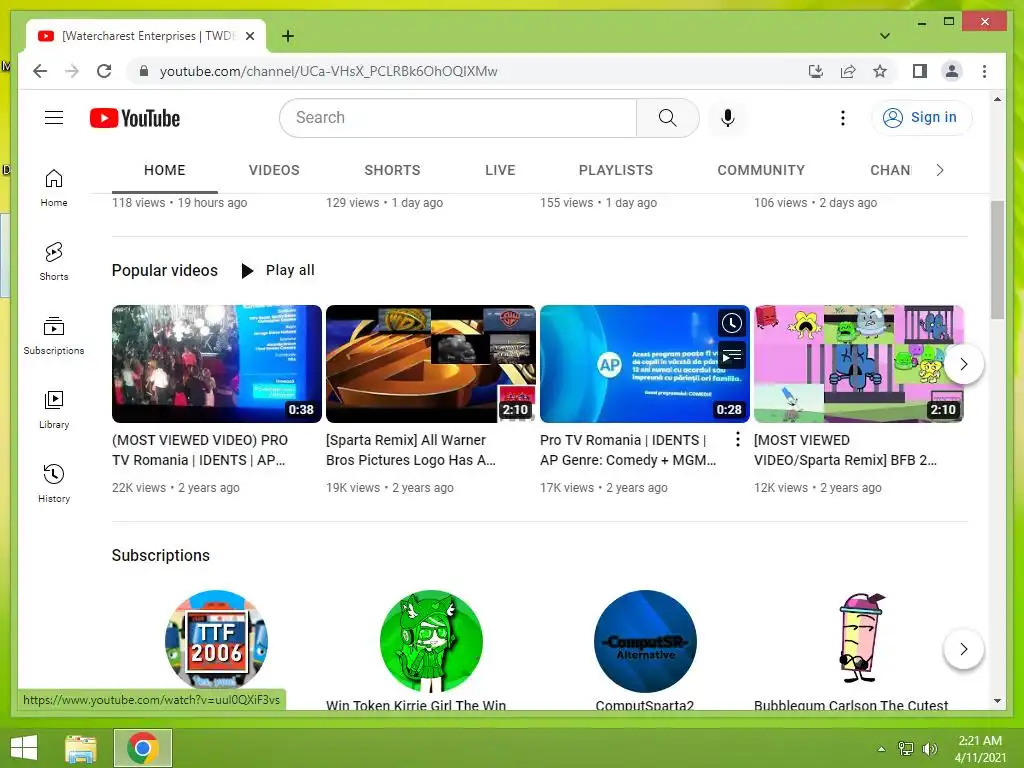Viewport: 1024px width, 768px height.
Task: Click the volume tray icon
Action: (x=929, y=749)
